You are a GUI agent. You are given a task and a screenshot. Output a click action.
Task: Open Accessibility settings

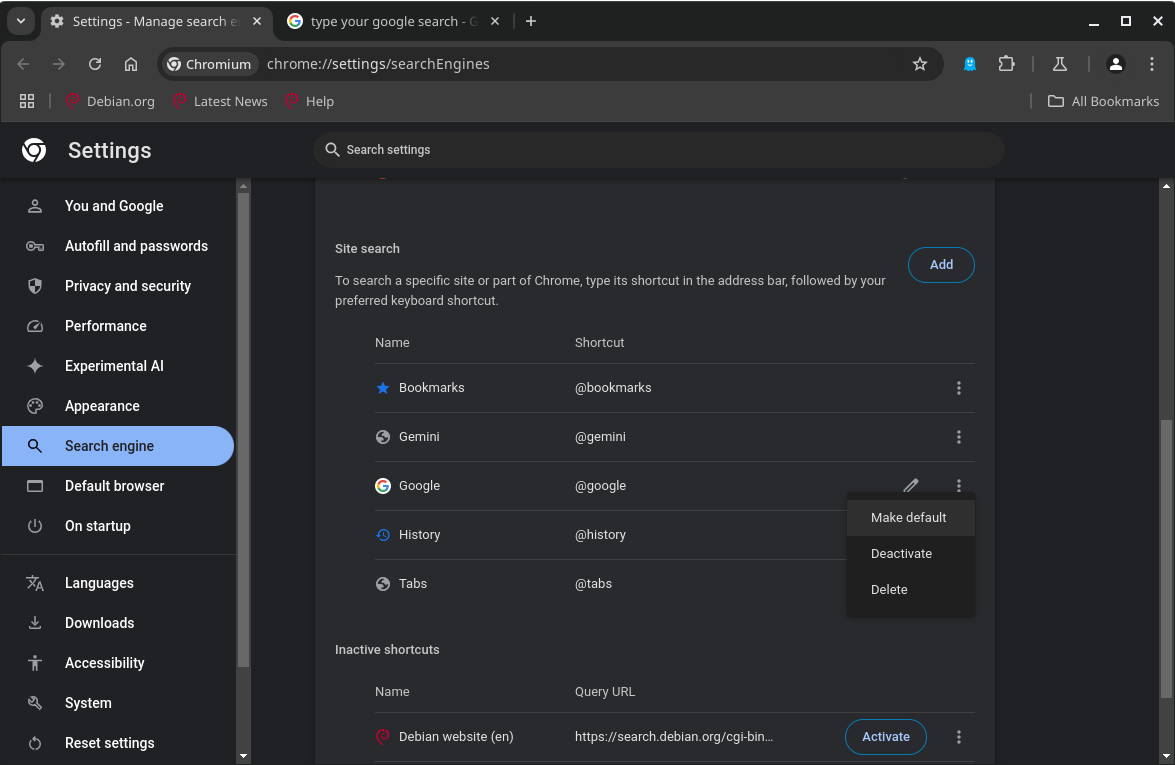[118, 663]
